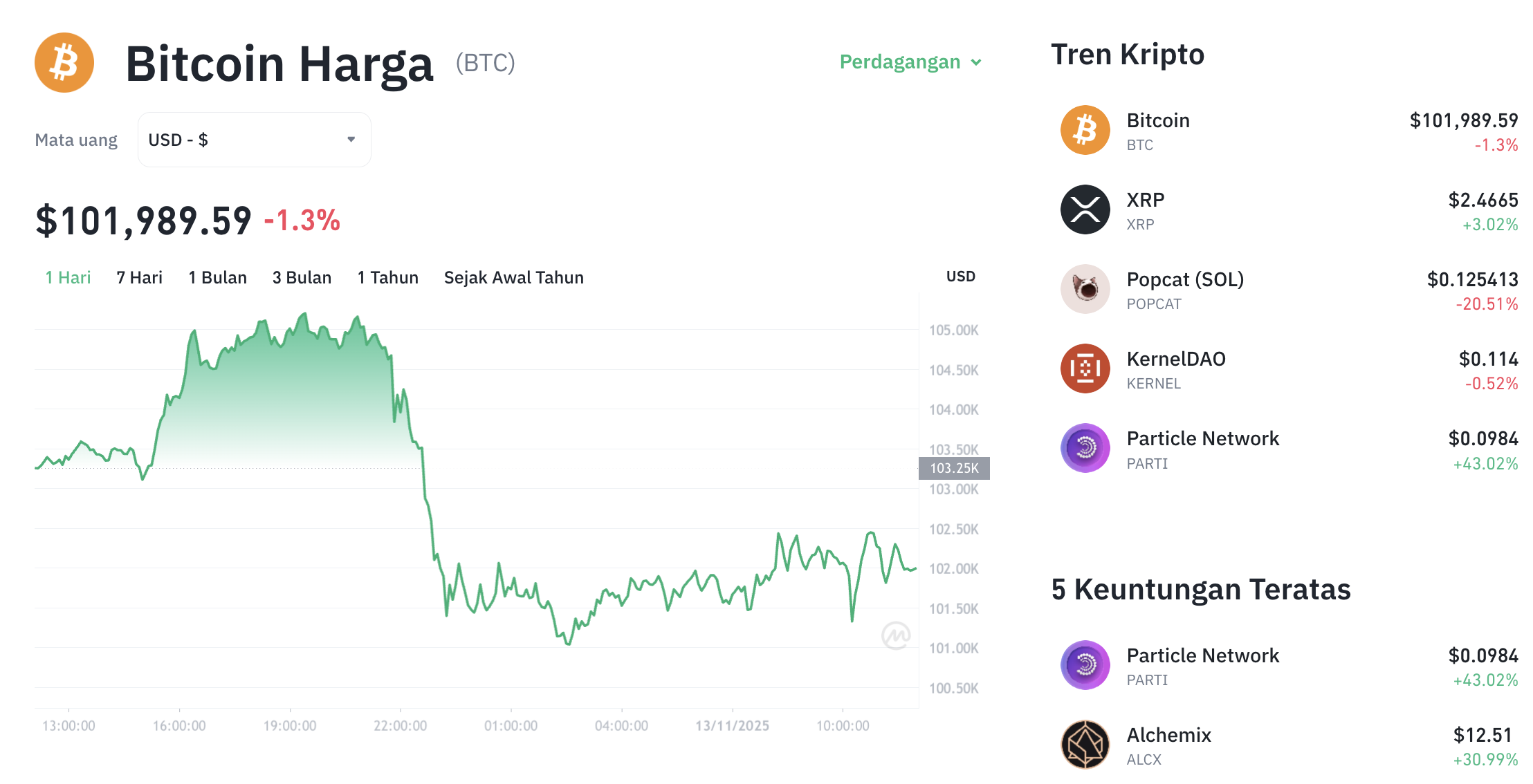Image resolution: width=1533 pixels, height=784 pixels.
Task: Toggle the 1 Tahun chart period
Action: pos(387,277)
